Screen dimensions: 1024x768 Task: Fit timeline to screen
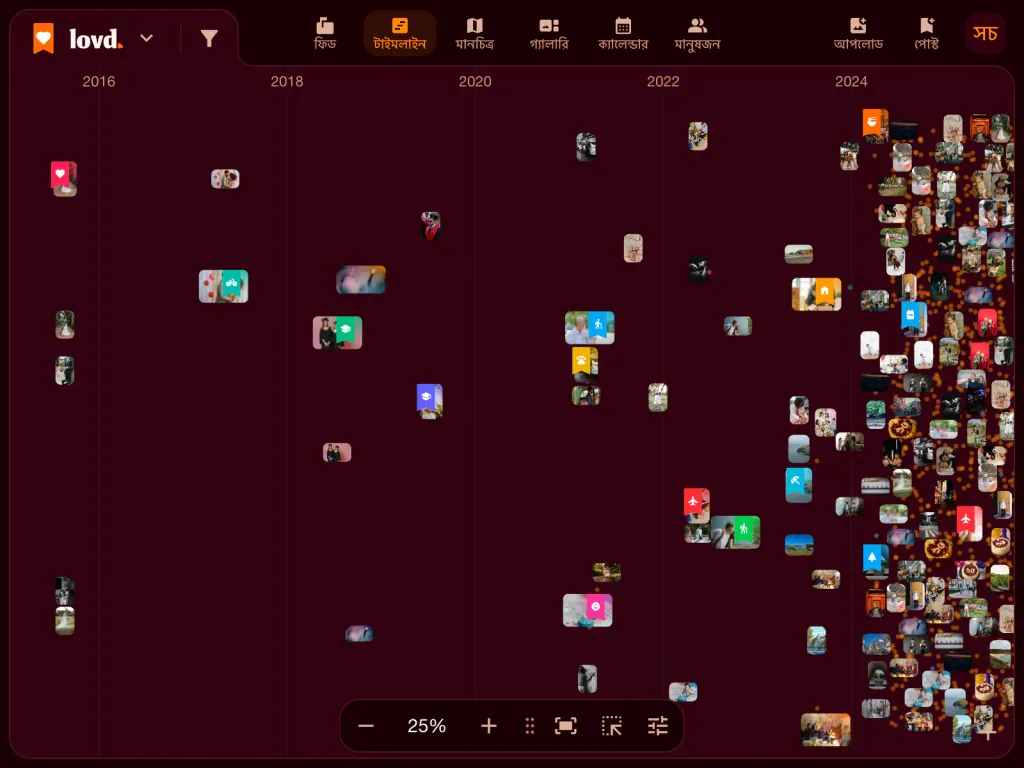click(x=566, y=726)
